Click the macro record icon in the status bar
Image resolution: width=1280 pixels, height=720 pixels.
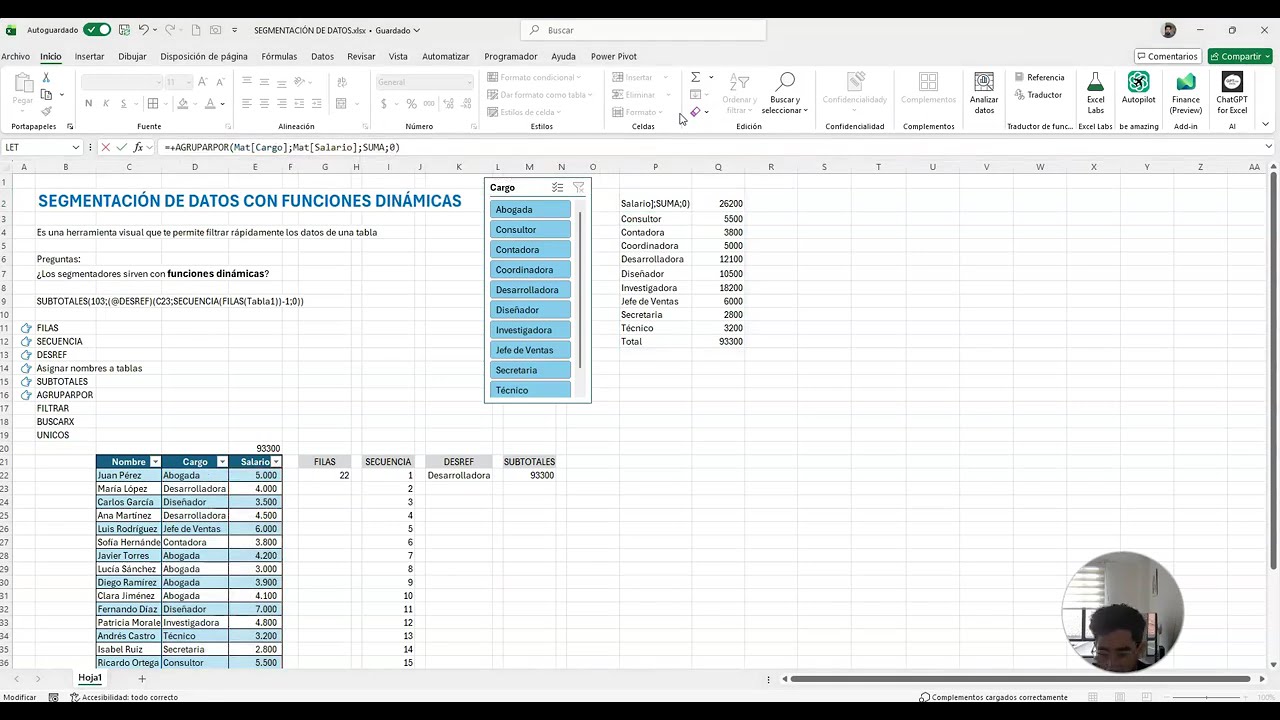53,697
